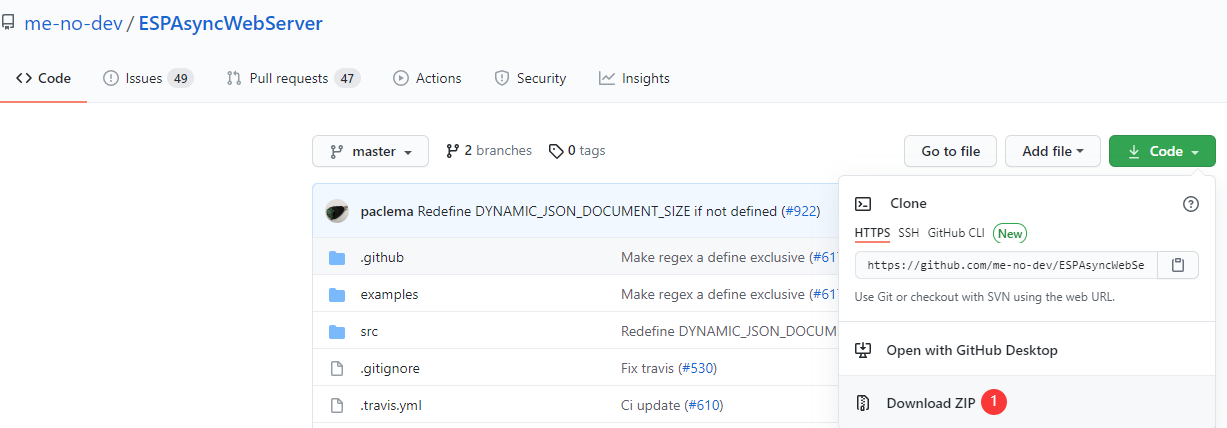This screenshot has width=1227, height=428.
Task: Open the examples row's Make regex commit message
Action: [713, 294]
